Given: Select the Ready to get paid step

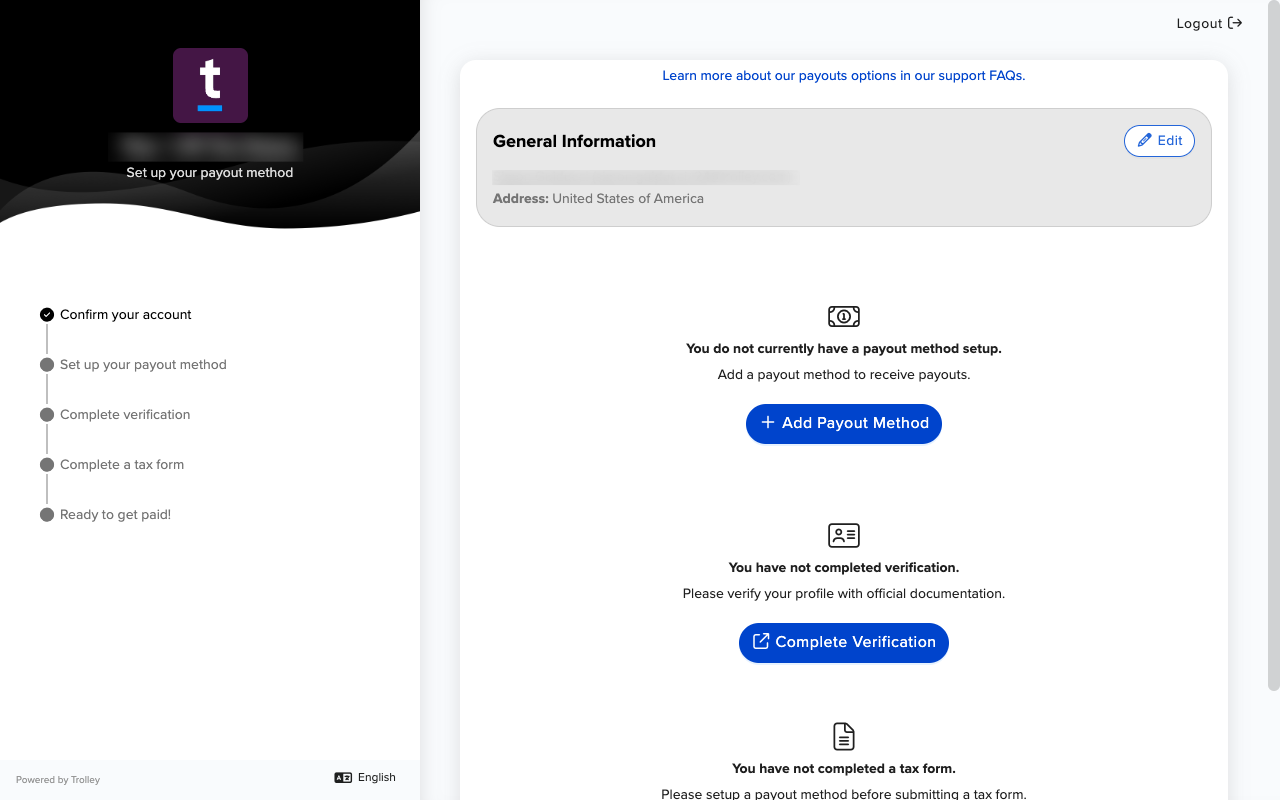Looking at the screenshot, I should (x=106, y=514).
